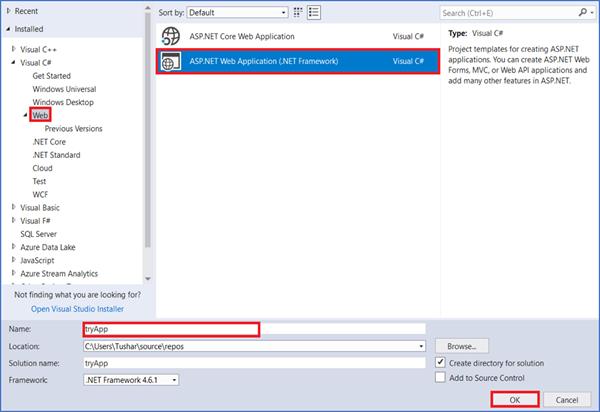Viewport: 600px width, 412px height.
Task: Select the .NET Standard category
Action: pyautogui.click(x=56, y=155)
